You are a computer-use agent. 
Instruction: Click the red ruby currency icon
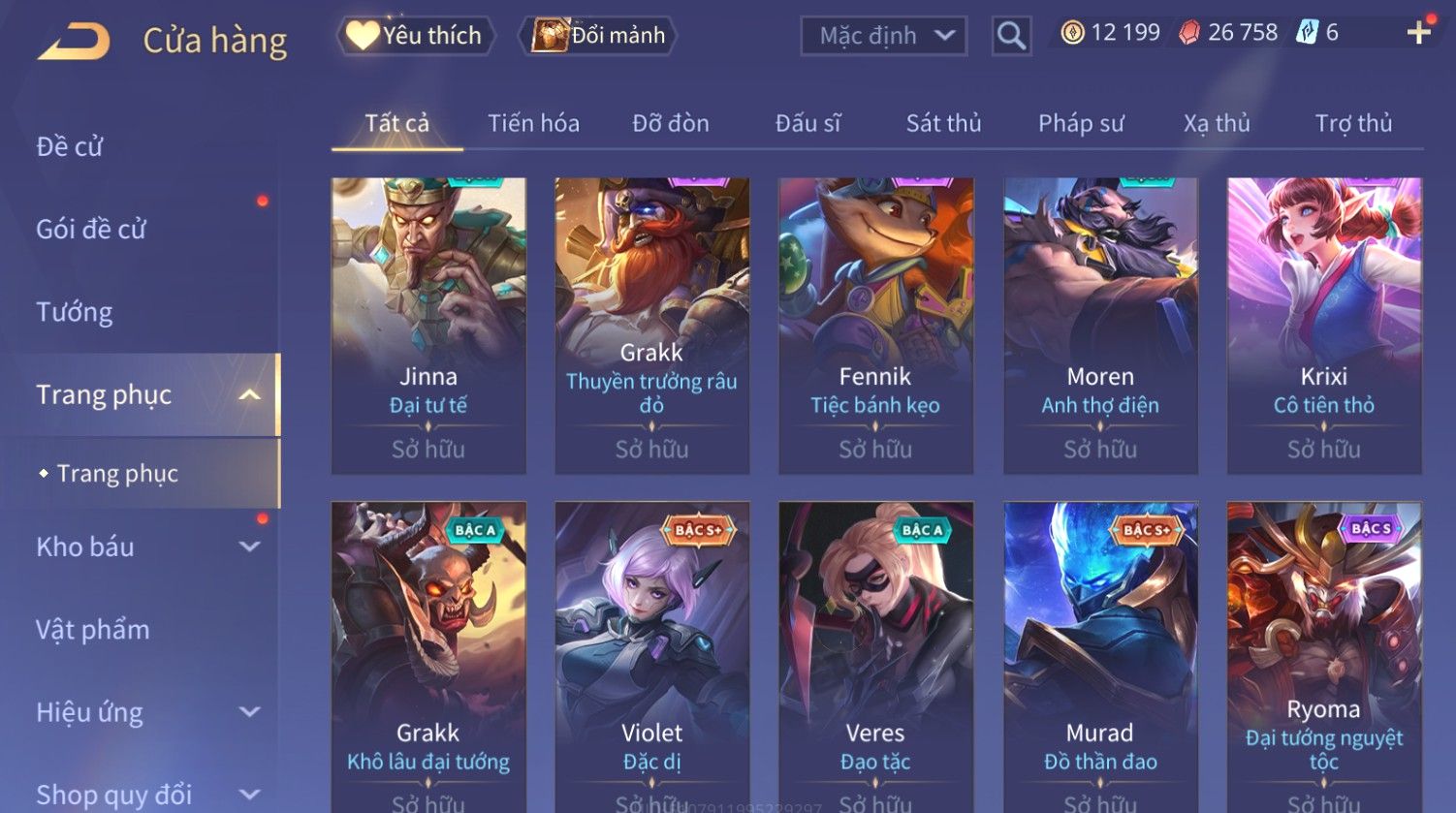click(x=1188, y=33)
